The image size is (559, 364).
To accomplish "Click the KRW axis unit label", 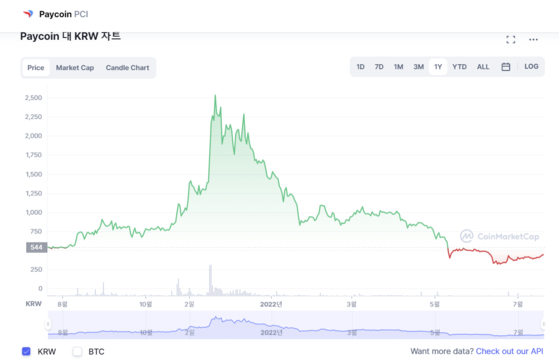I will (34, 304).
